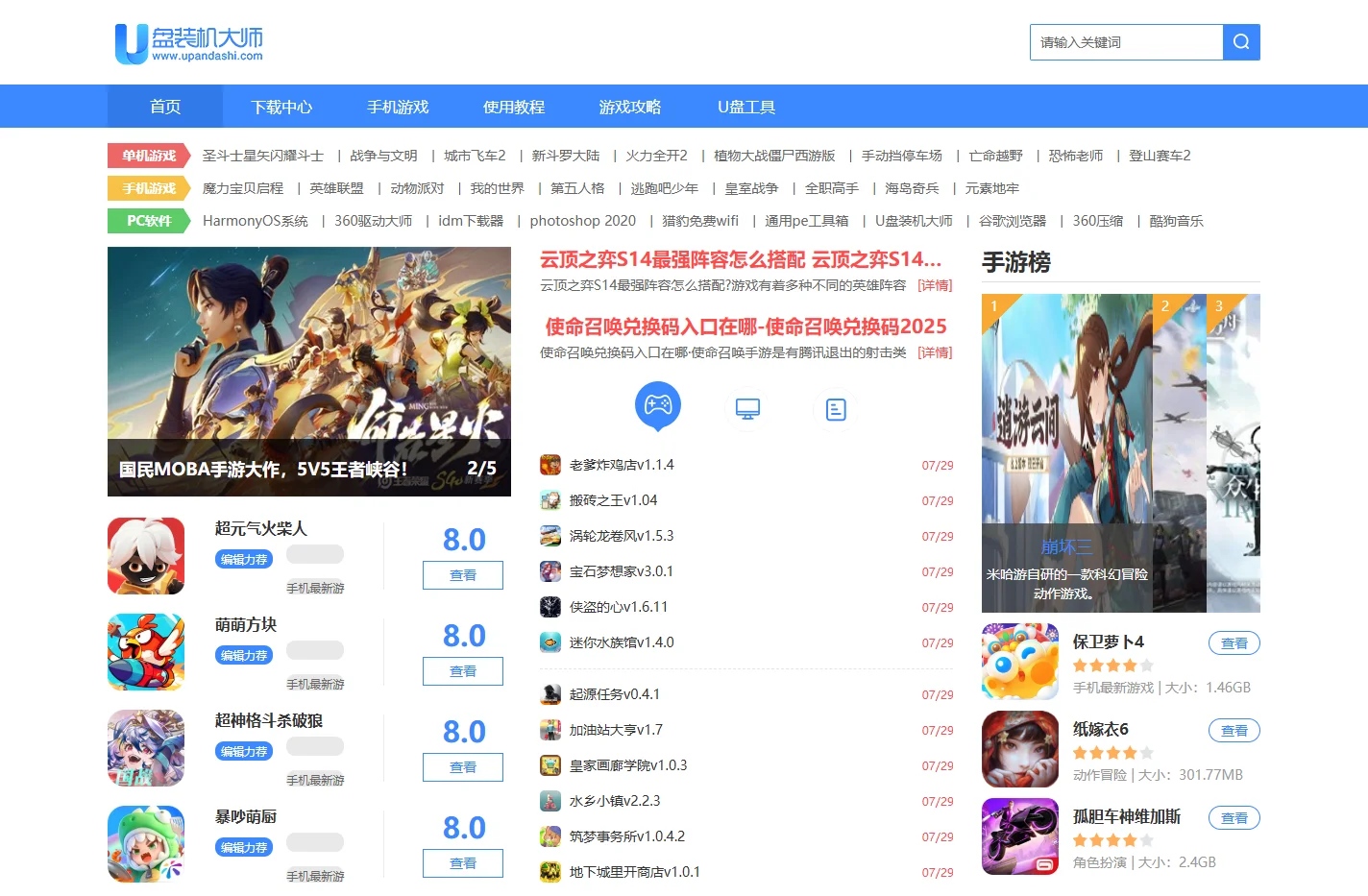Click icon beside 侠盗的心v1.6.11
This screenshot has height=896, width=1368.
(x=550, y=607)
